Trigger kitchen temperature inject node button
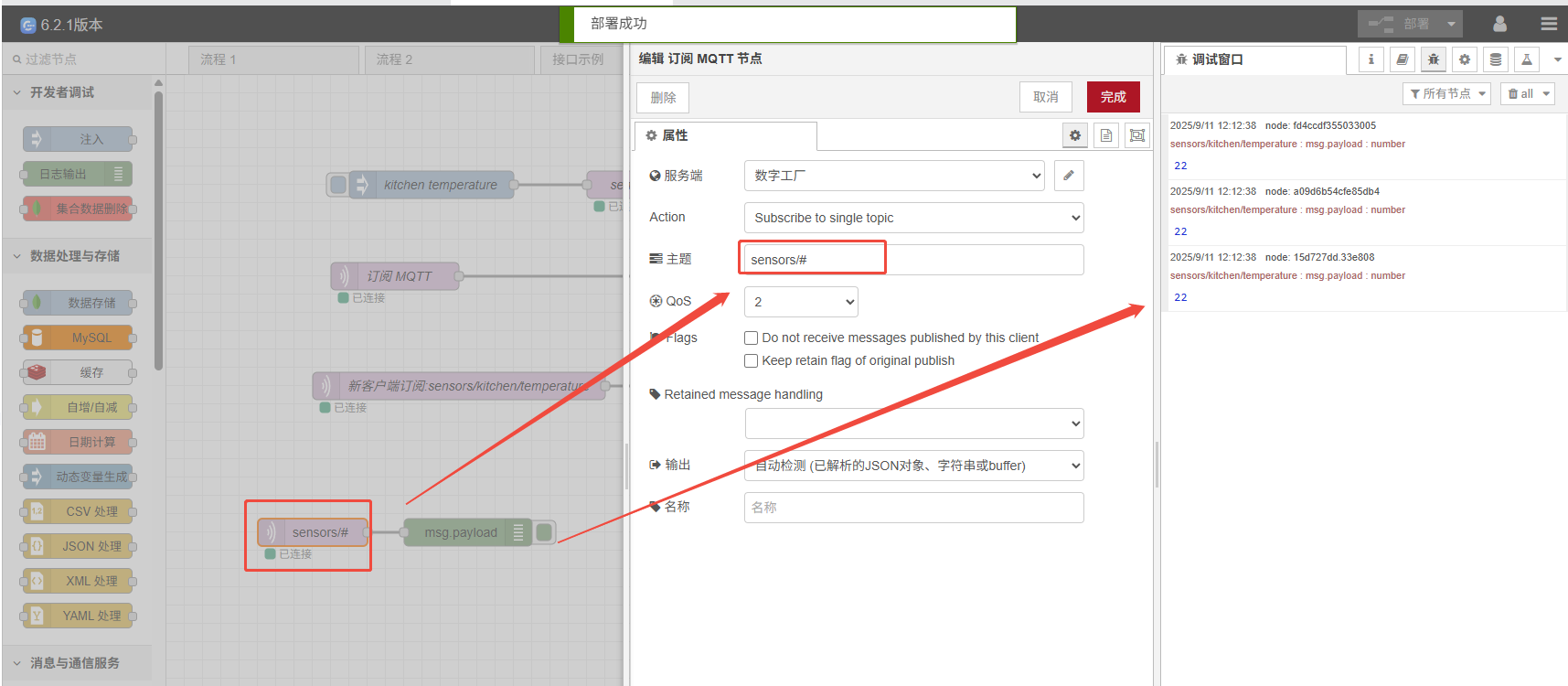This screenshot has height=686, width=1568. point(338,185)
